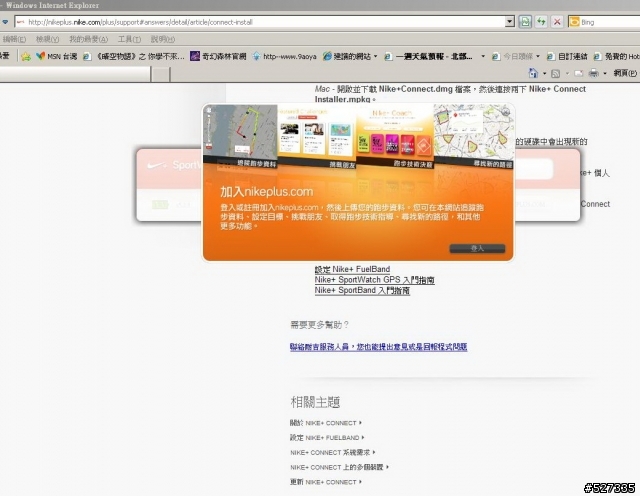Click the small new tab button

point(161,74)
